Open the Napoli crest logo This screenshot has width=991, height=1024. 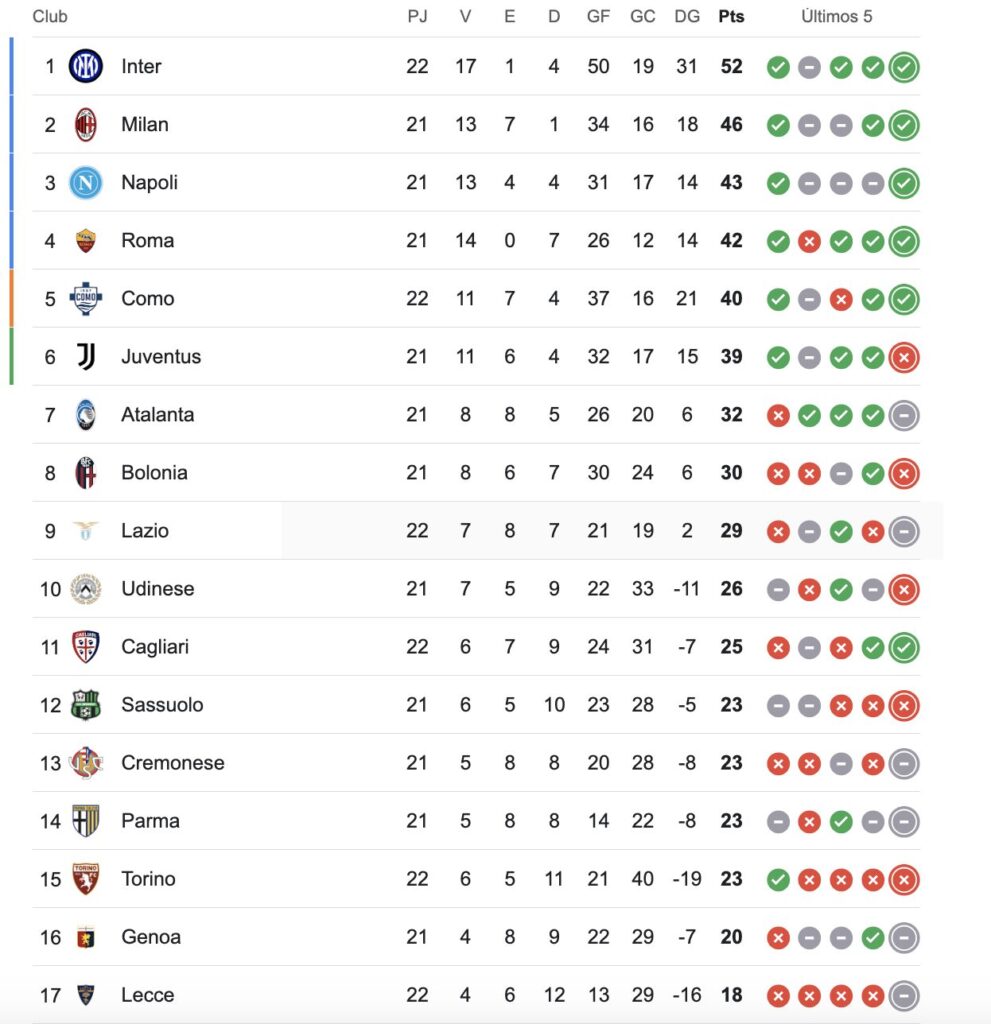pos(85,183)
